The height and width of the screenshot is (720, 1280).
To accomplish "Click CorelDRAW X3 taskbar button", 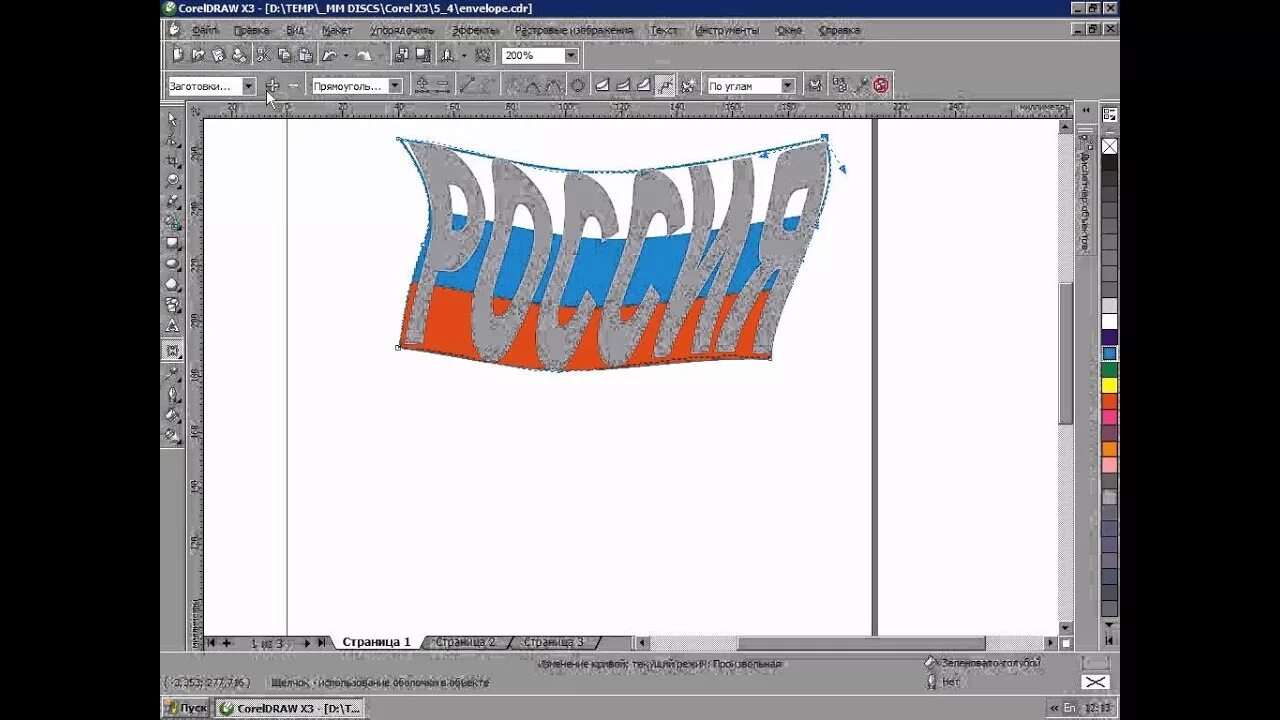I will tap(290, 708).
